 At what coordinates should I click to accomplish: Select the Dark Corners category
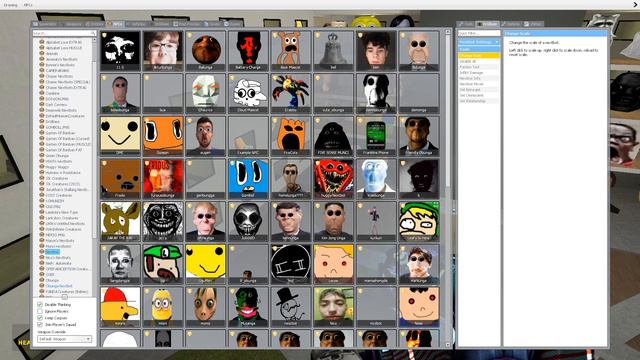click(56, 104)
